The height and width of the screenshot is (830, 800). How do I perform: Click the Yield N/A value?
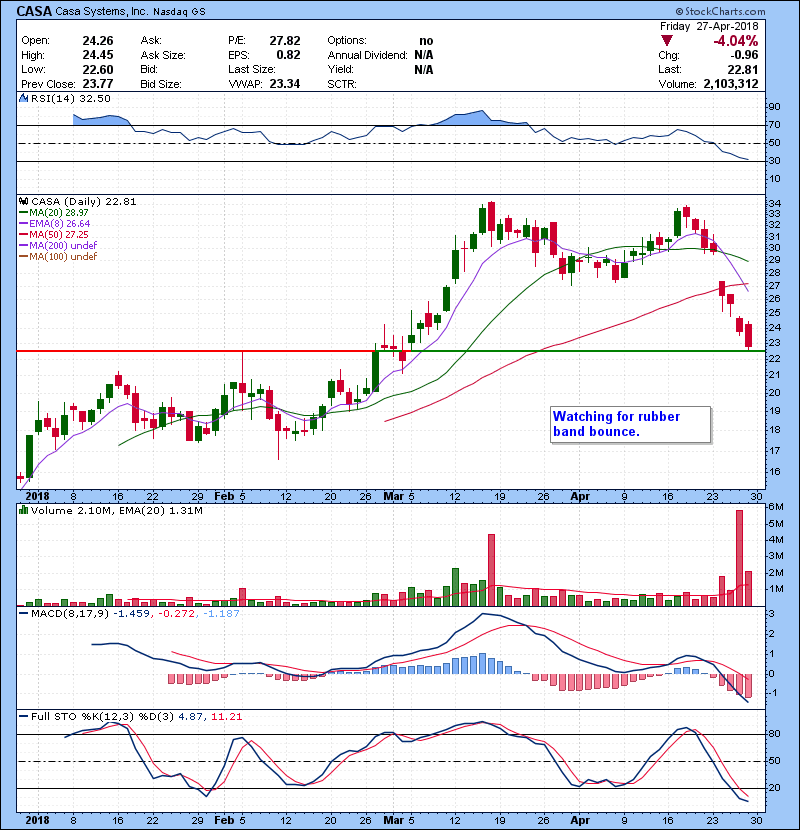point(424,69)
